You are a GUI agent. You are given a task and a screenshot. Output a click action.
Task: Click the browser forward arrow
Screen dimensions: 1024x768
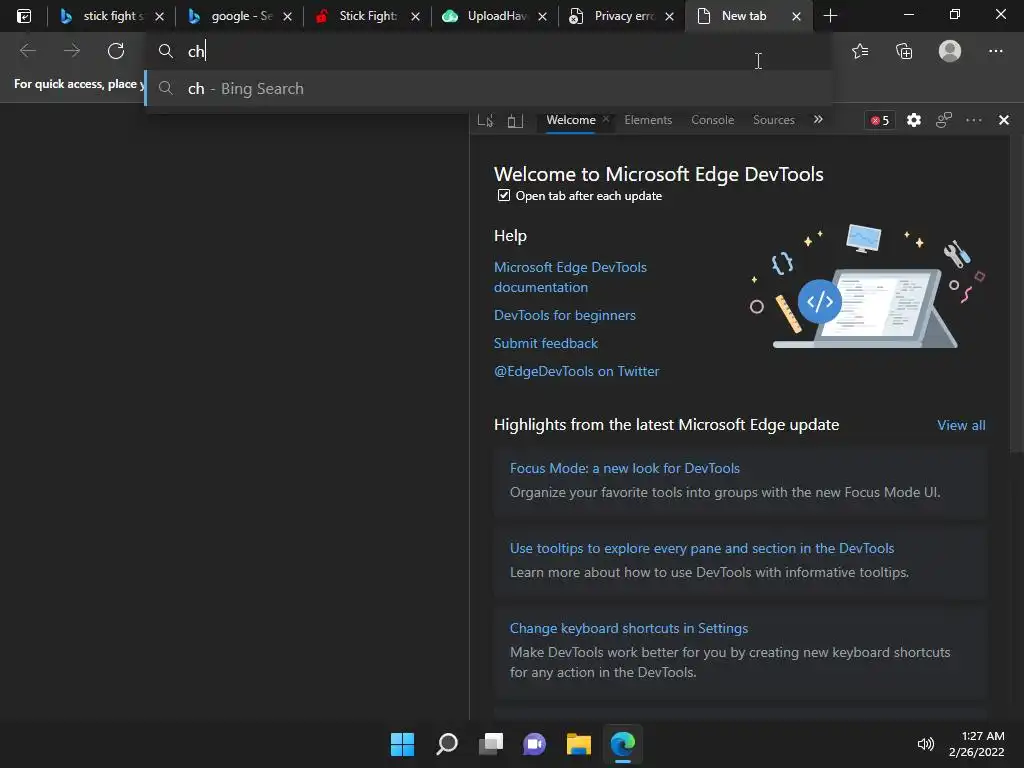pyautogui.click(x=72, y=51)
